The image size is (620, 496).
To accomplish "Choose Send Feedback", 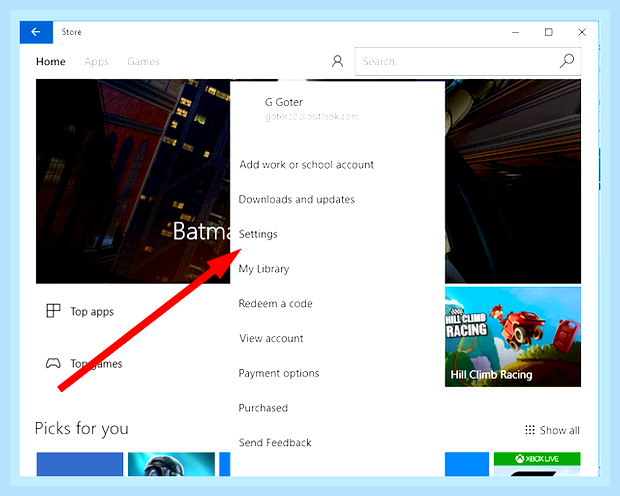I will [x=275, y=443].
